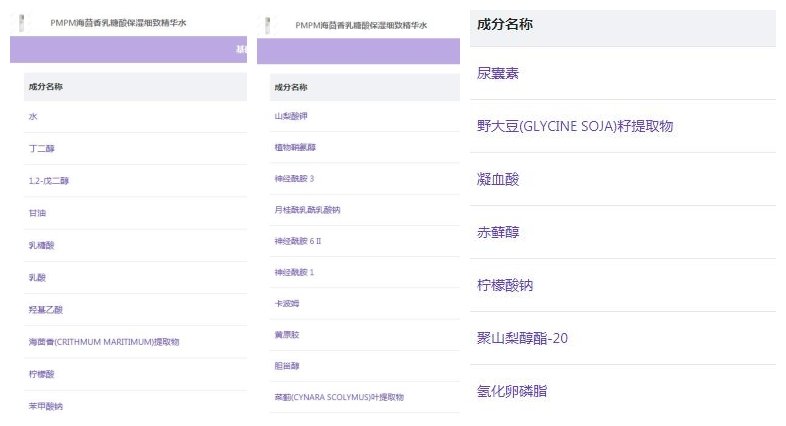Viewport: 786px width, 426px height.
Task: Select the 凝血酸 ingredient row
Action: coord(498,180)
